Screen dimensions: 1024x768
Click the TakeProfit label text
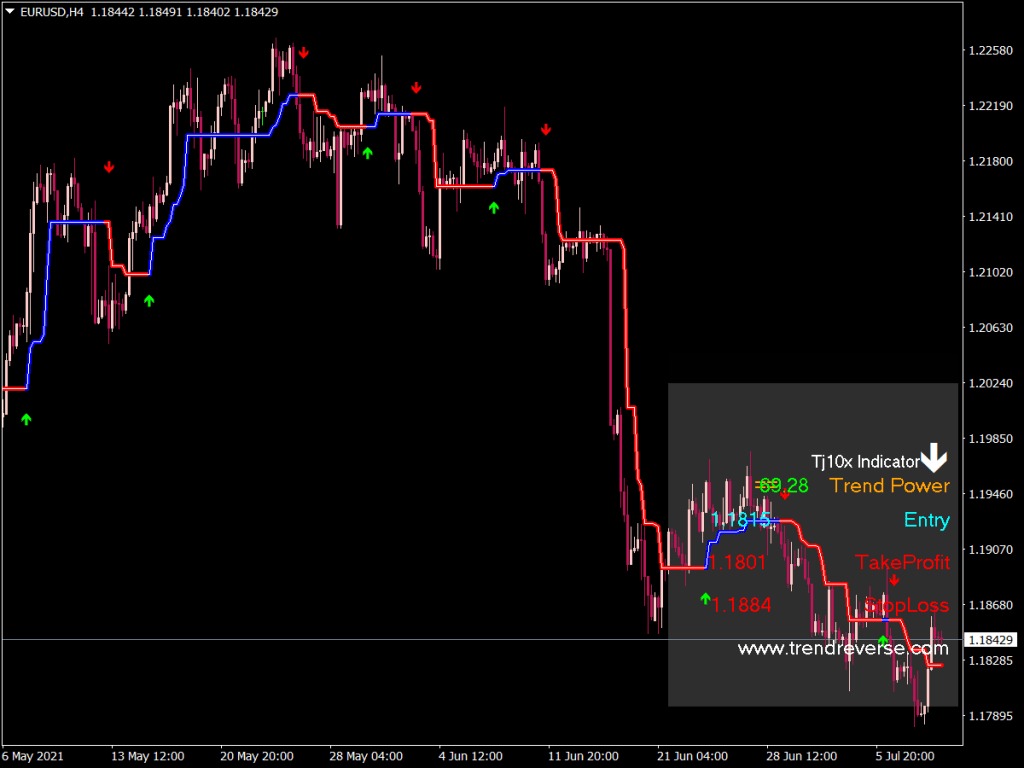(903, 563)
